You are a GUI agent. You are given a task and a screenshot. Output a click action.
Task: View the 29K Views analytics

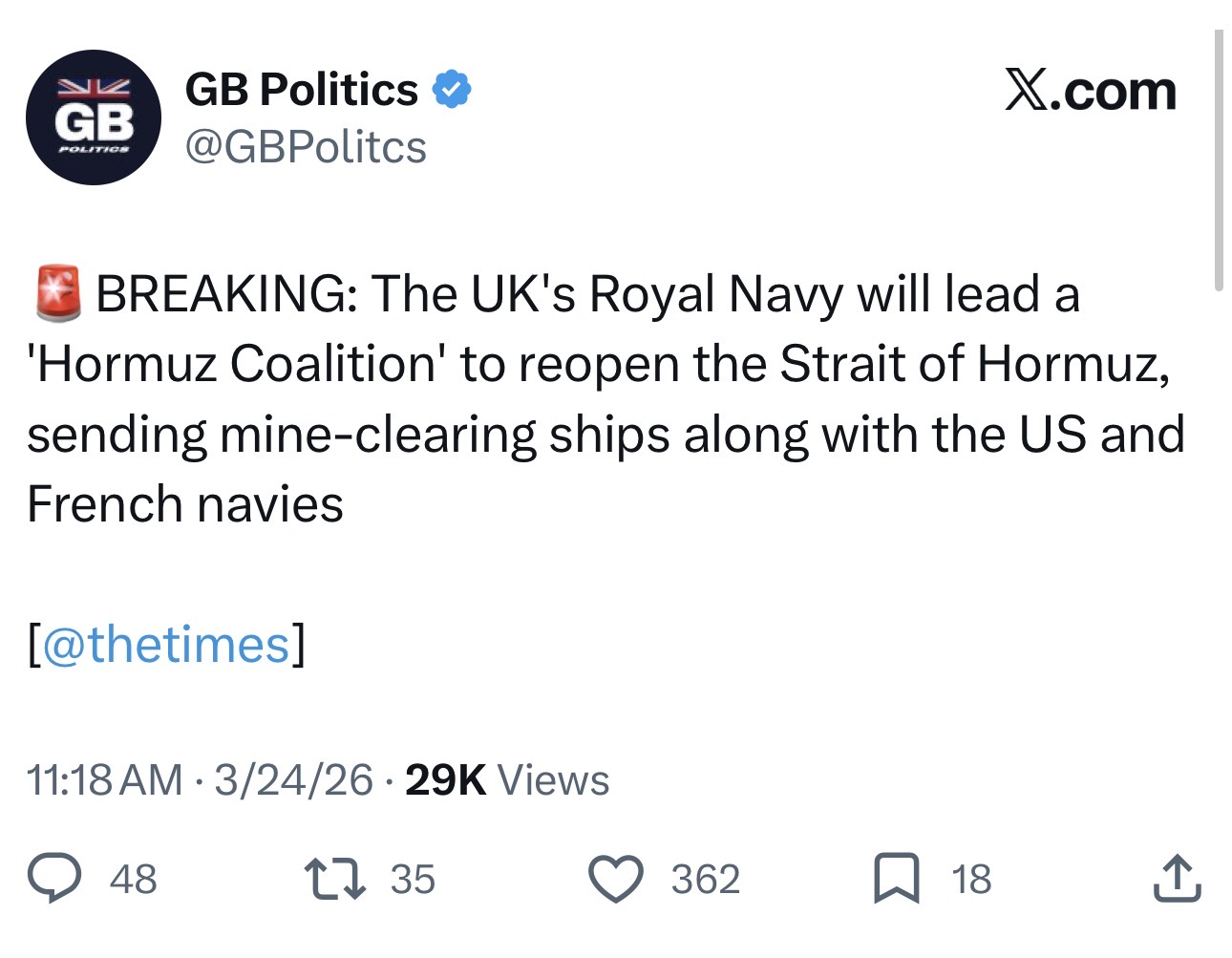tap(507, 780)
